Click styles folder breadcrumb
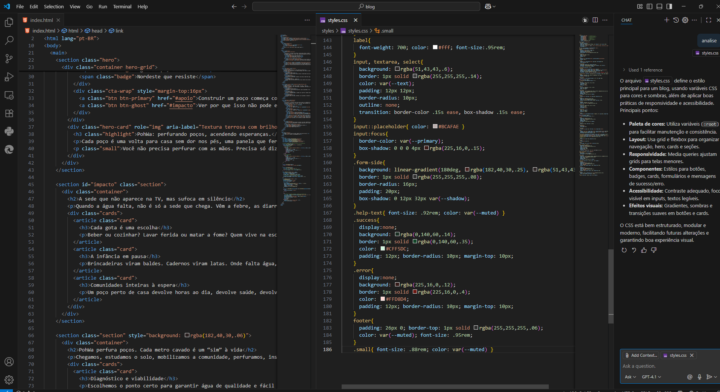The width and height of the screenshot is (720, 392). tap(328, 31)
